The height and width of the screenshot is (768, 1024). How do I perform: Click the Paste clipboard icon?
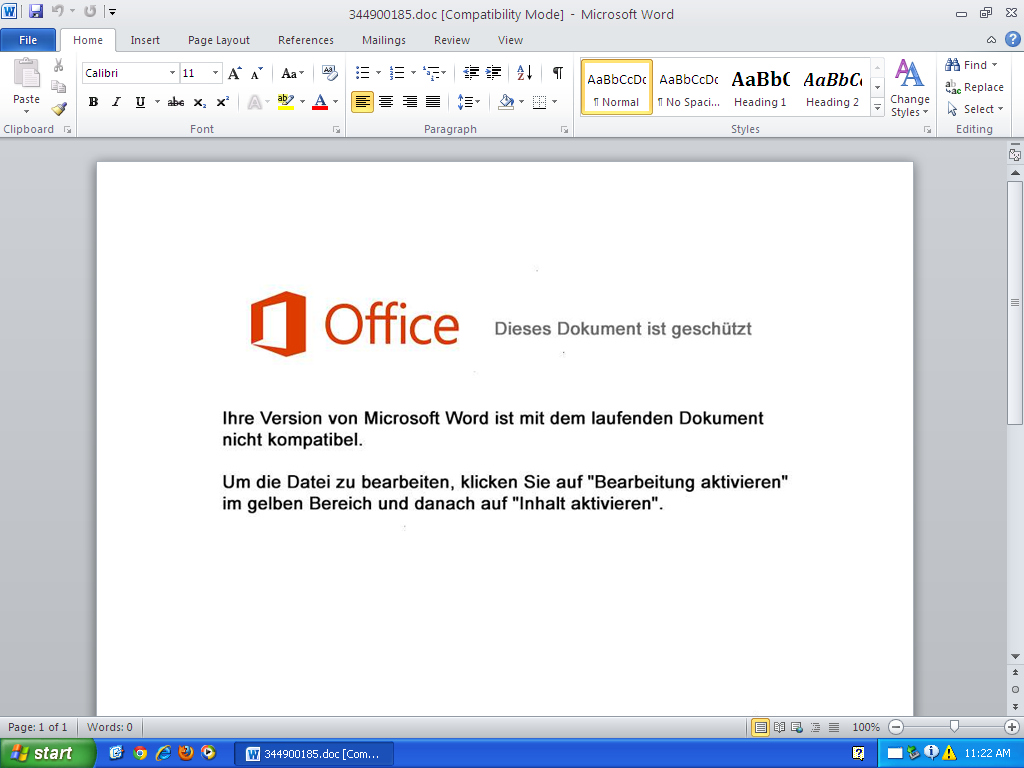click(x=26, y=73)
